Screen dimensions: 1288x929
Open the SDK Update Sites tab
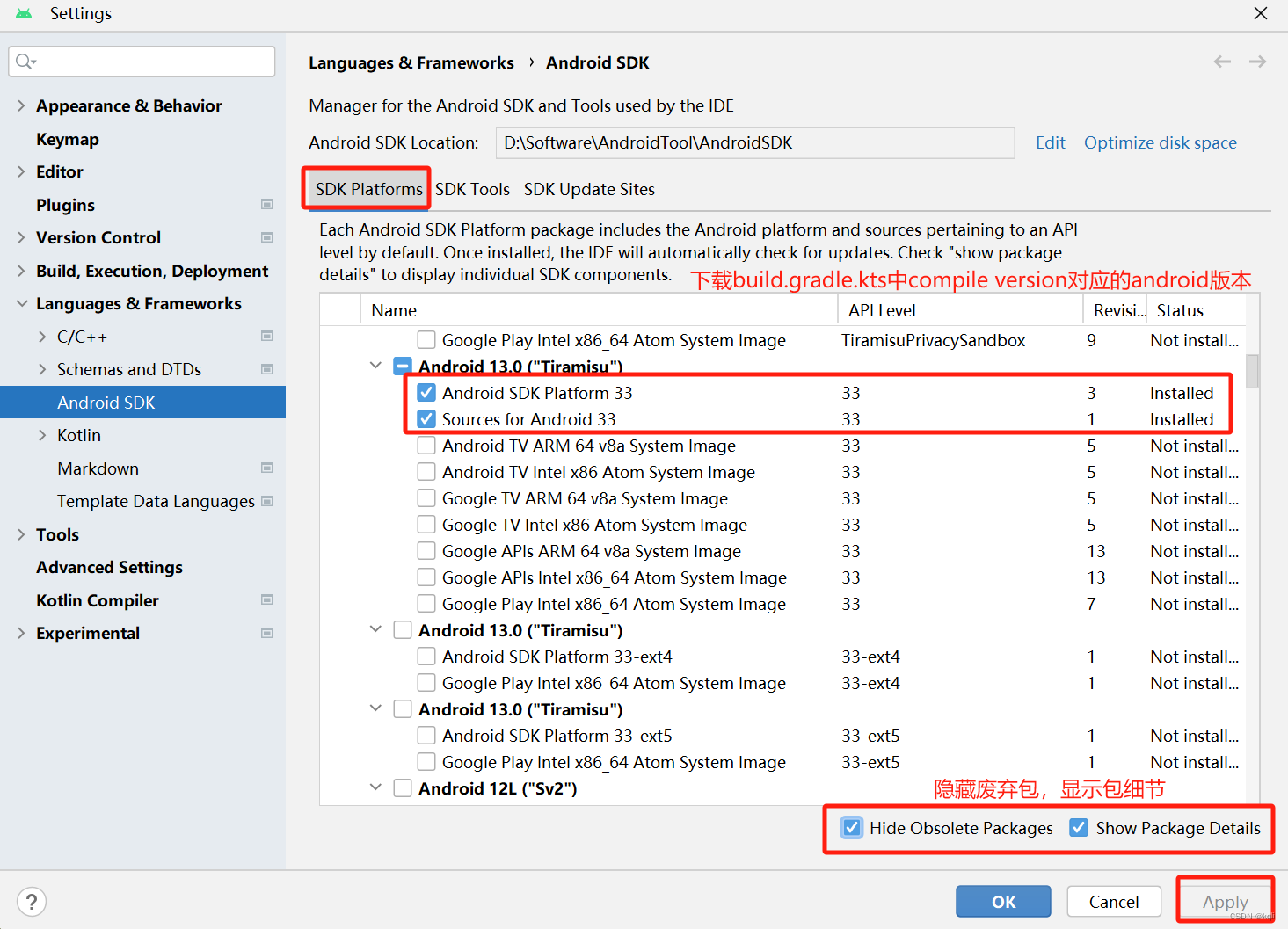click(x=589, y=189)
